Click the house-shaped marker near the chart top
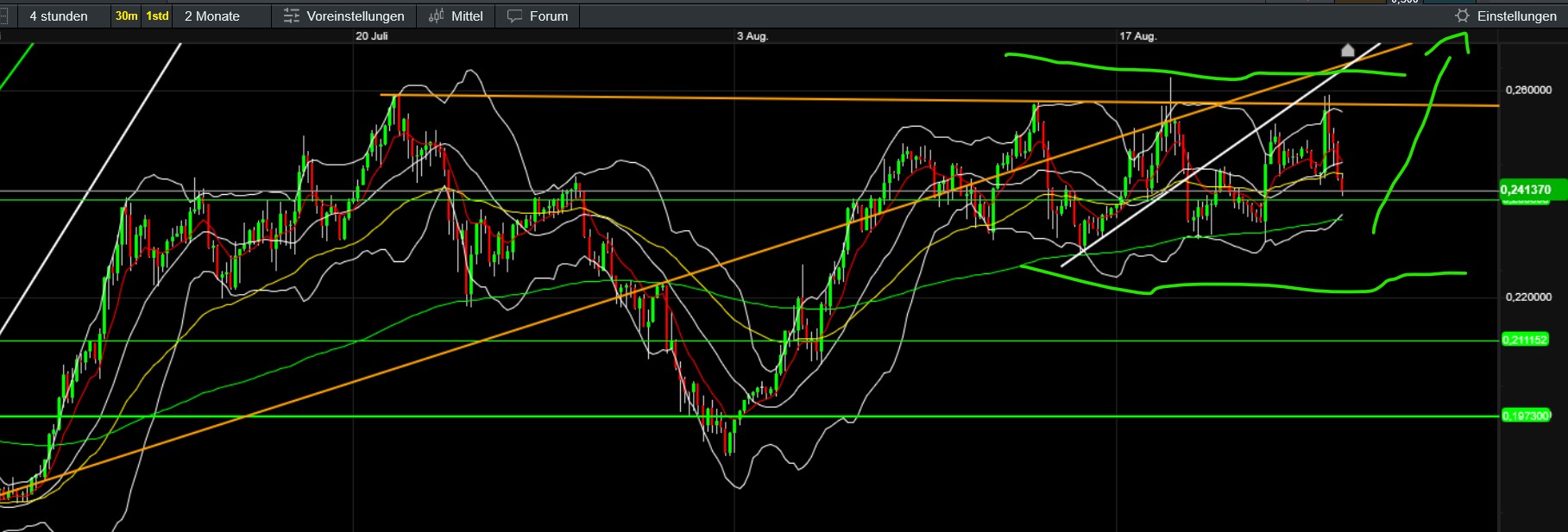Image resolution: width=1568 pixels, height=532 pixels. pyautogui.click(x=1348, y=50)
